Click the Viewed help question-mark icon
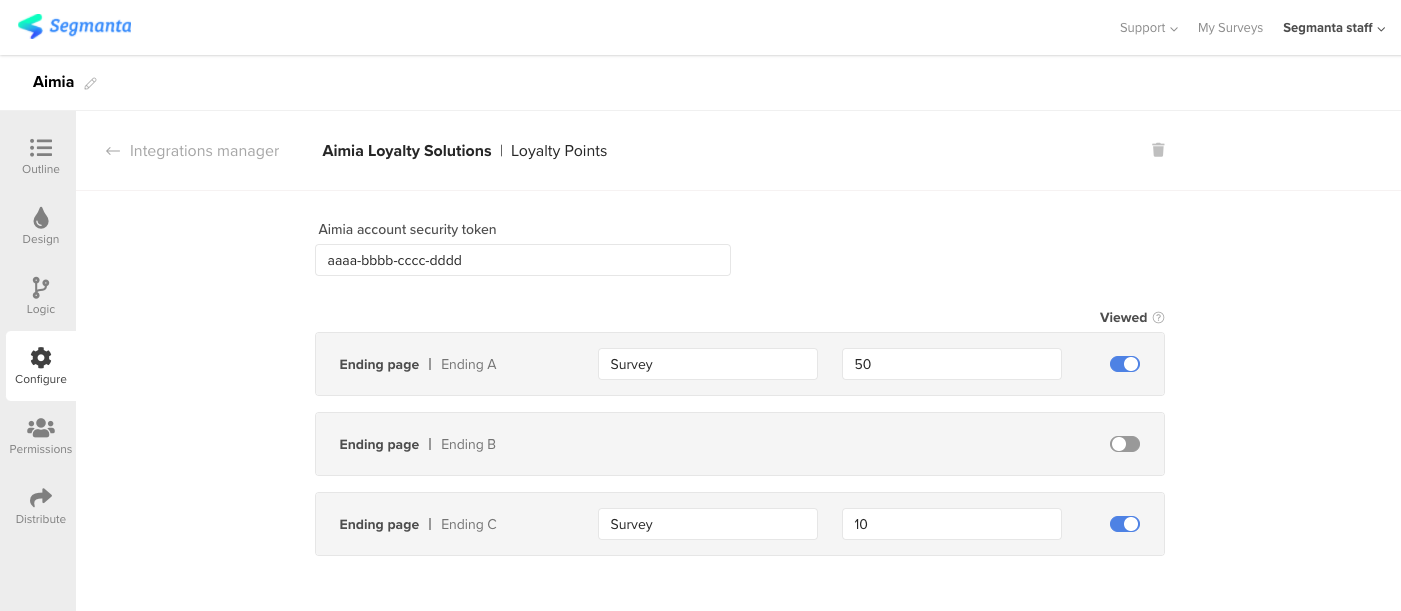Image resolution: width=1401 pixels, height=611 pixels. [1158, 318]
